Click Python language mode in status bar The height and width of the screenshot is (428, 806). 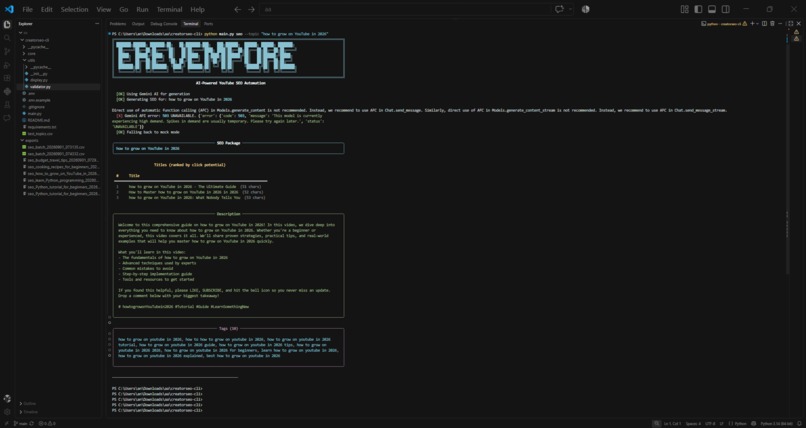tap(738, 423)
